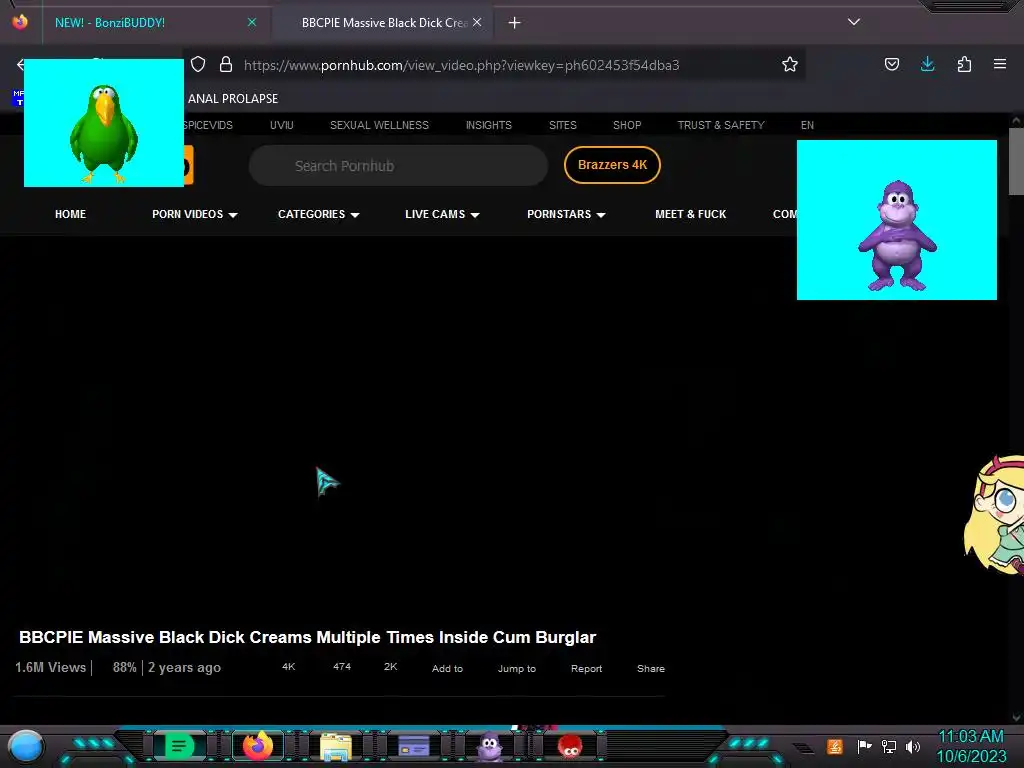Open the SHOP link
Viewport: 1024px width, 768px height.
[x=627, y=125]
